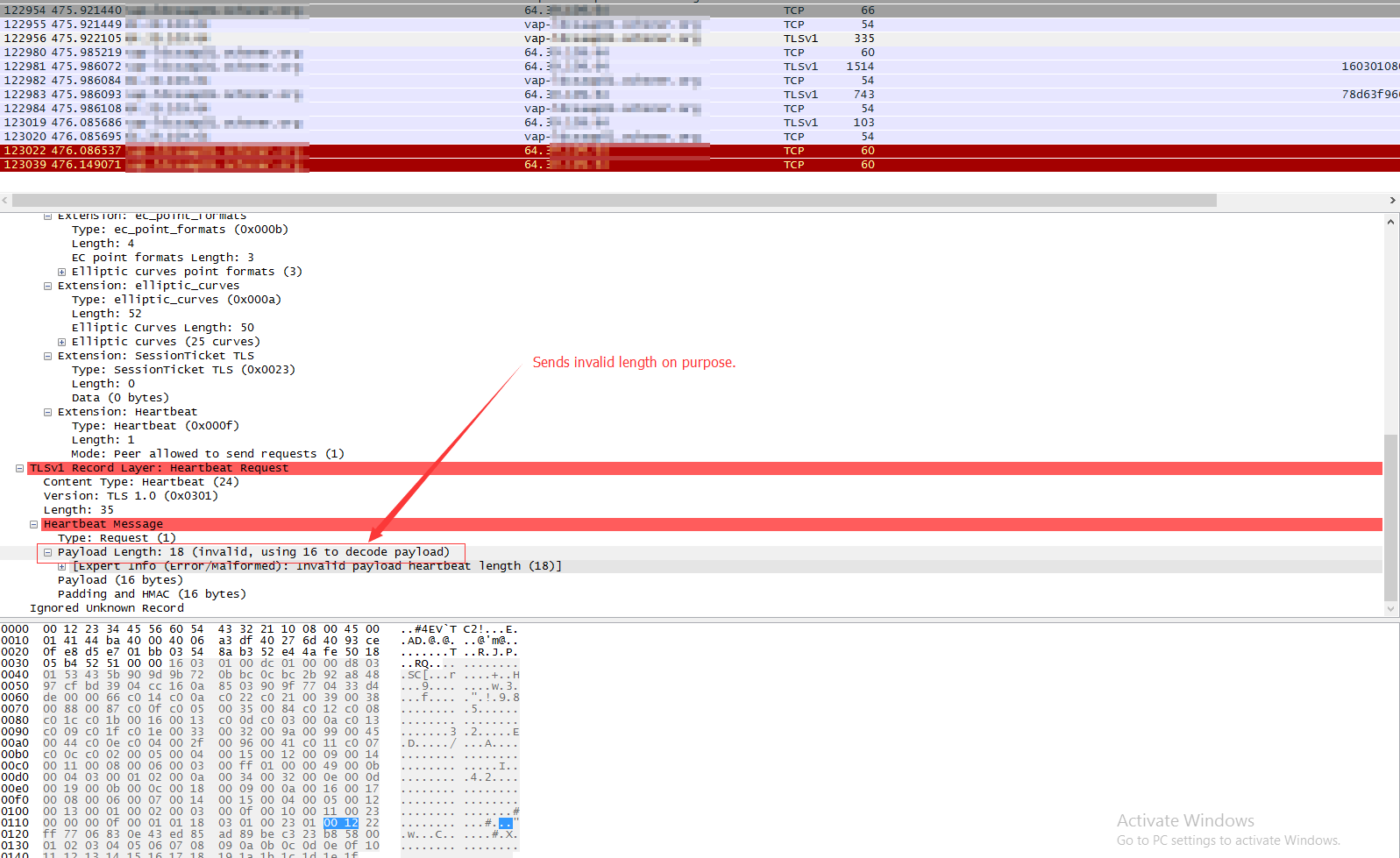Select 'EC point formats Length: 3' line
1400x858 pixels.
coord(163,258)
